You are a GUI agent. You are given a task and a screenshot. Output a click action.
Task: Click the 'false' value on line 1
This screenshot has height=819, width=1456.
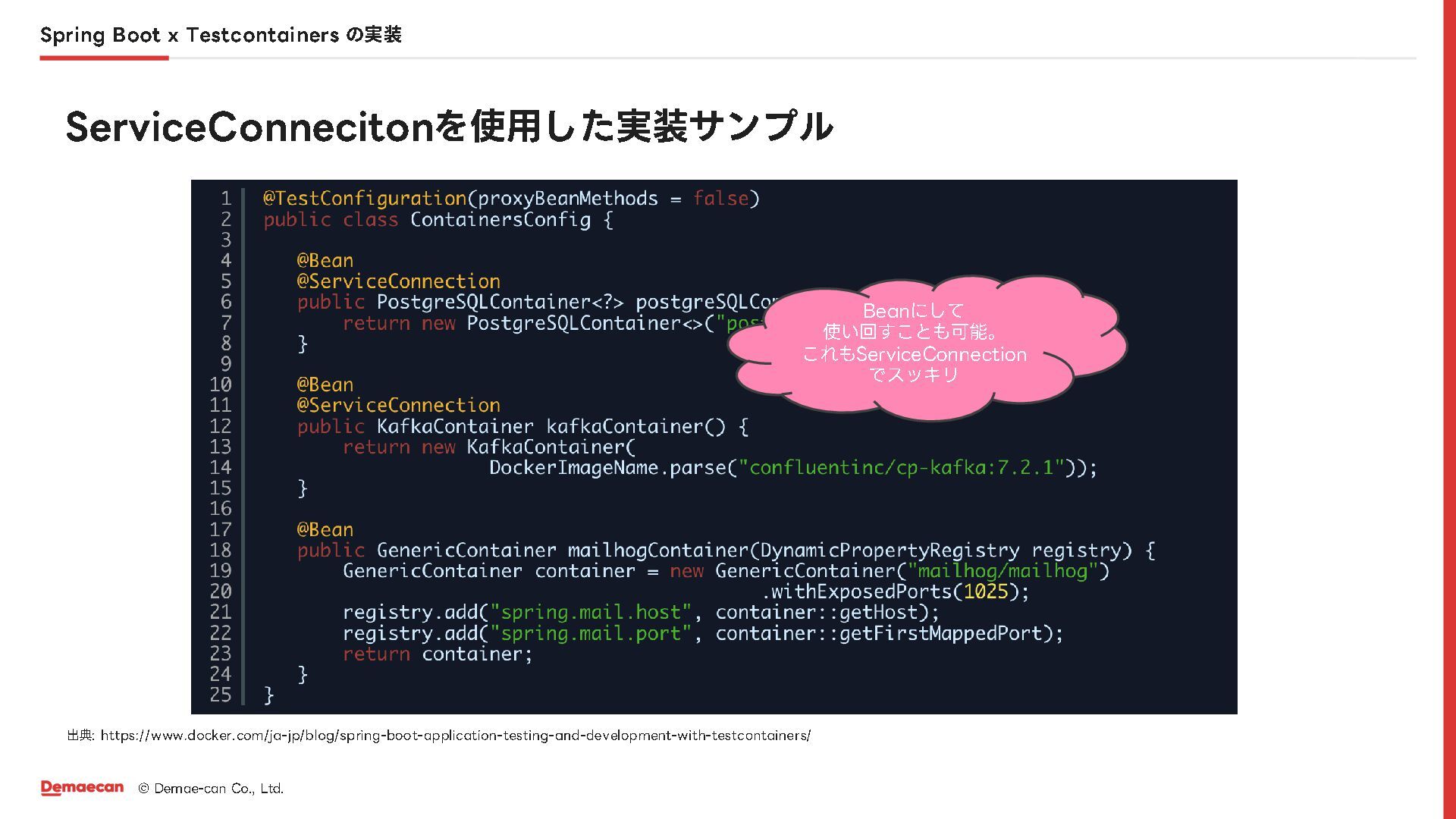coord(720,199)
